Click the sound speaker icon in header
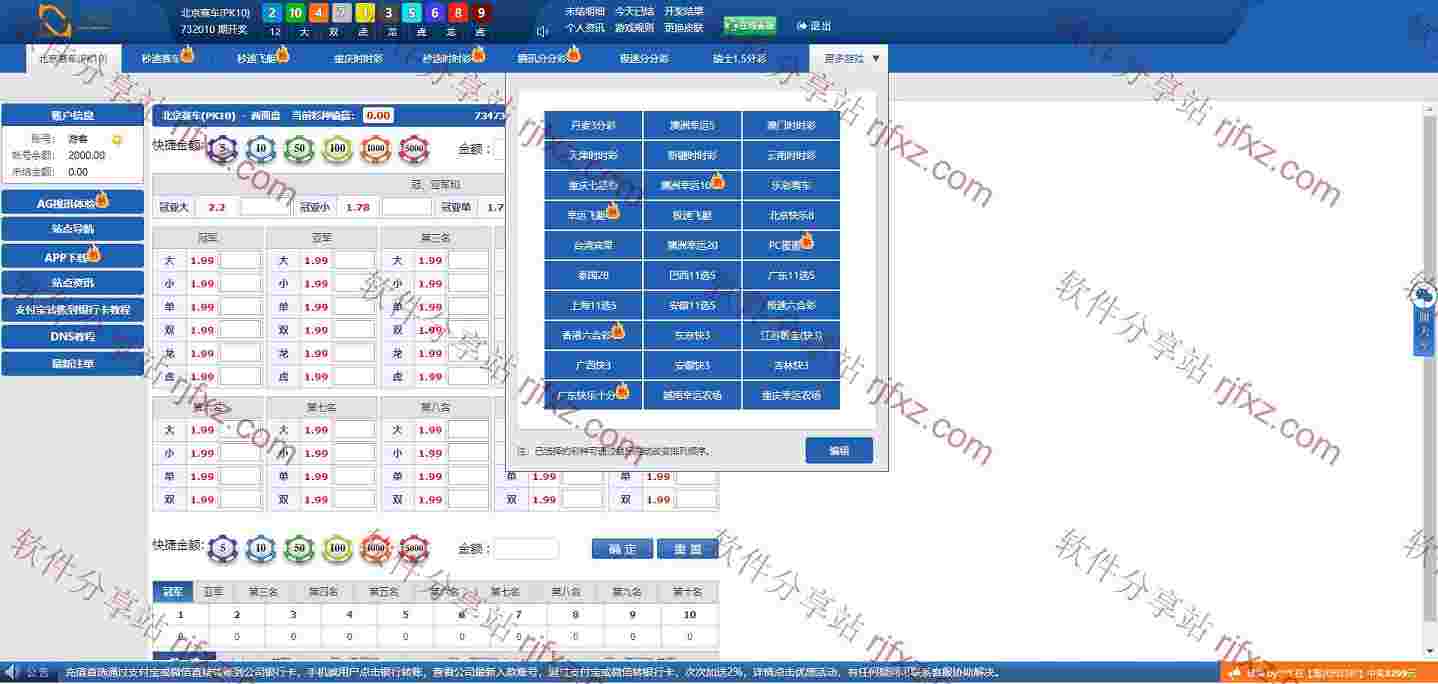1438x684 pixels. pyautogui.click(x=542, y=30)
